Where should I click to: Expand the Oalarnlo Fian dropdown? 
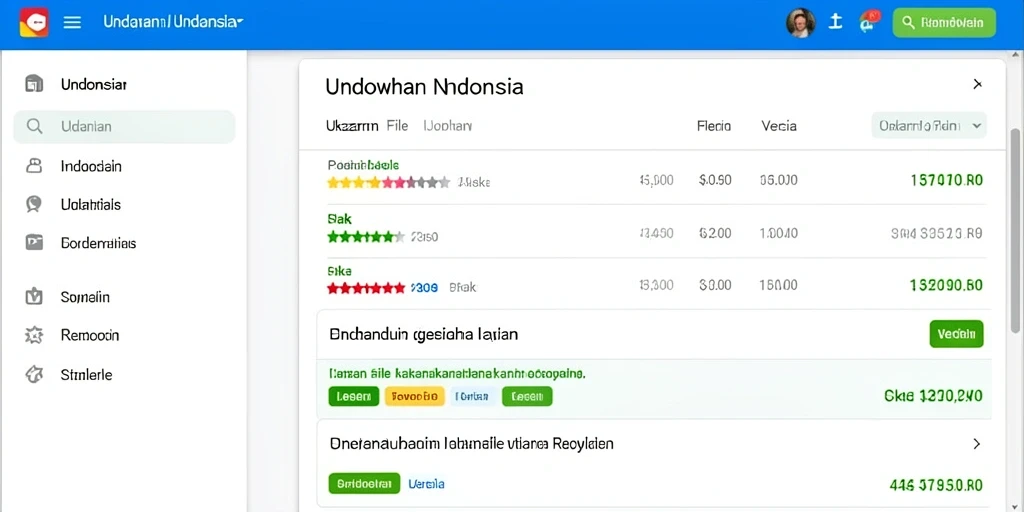[x=929, y=125]
